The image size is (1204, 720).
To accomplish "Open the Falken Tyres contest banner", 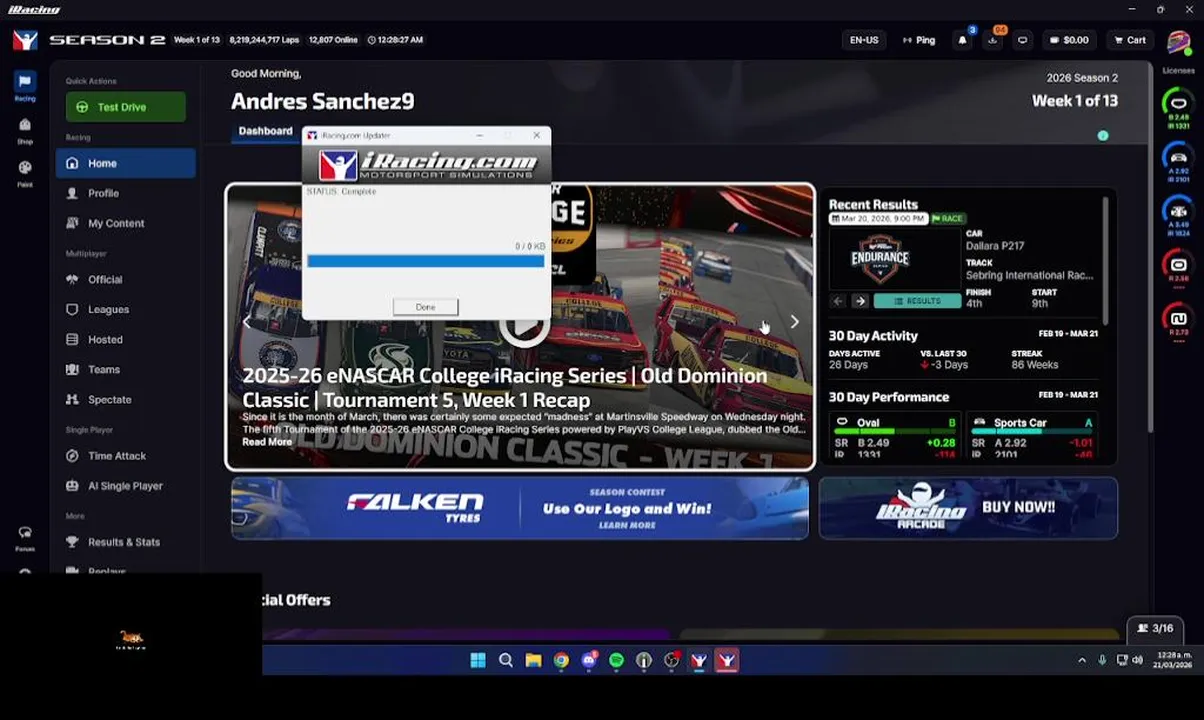I will click(x=520, y=508).
